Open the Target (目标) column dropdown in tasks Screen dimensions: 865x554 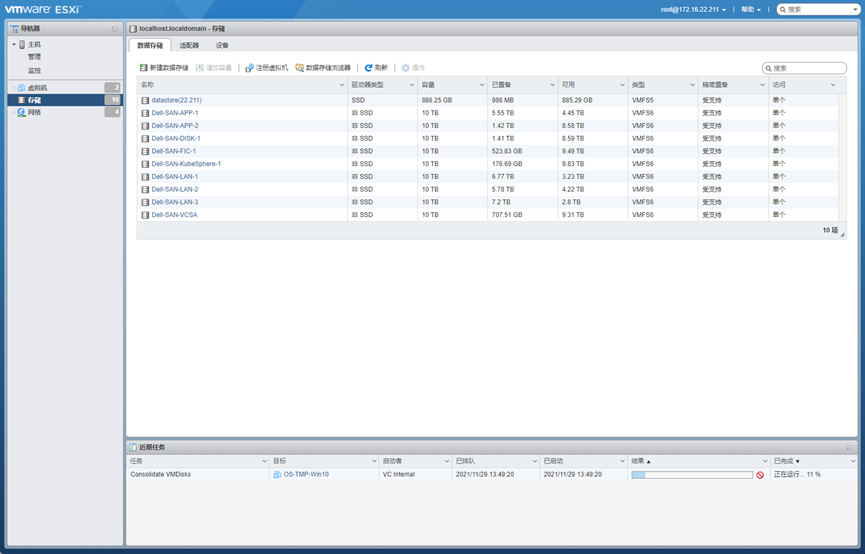click(374, 461)
